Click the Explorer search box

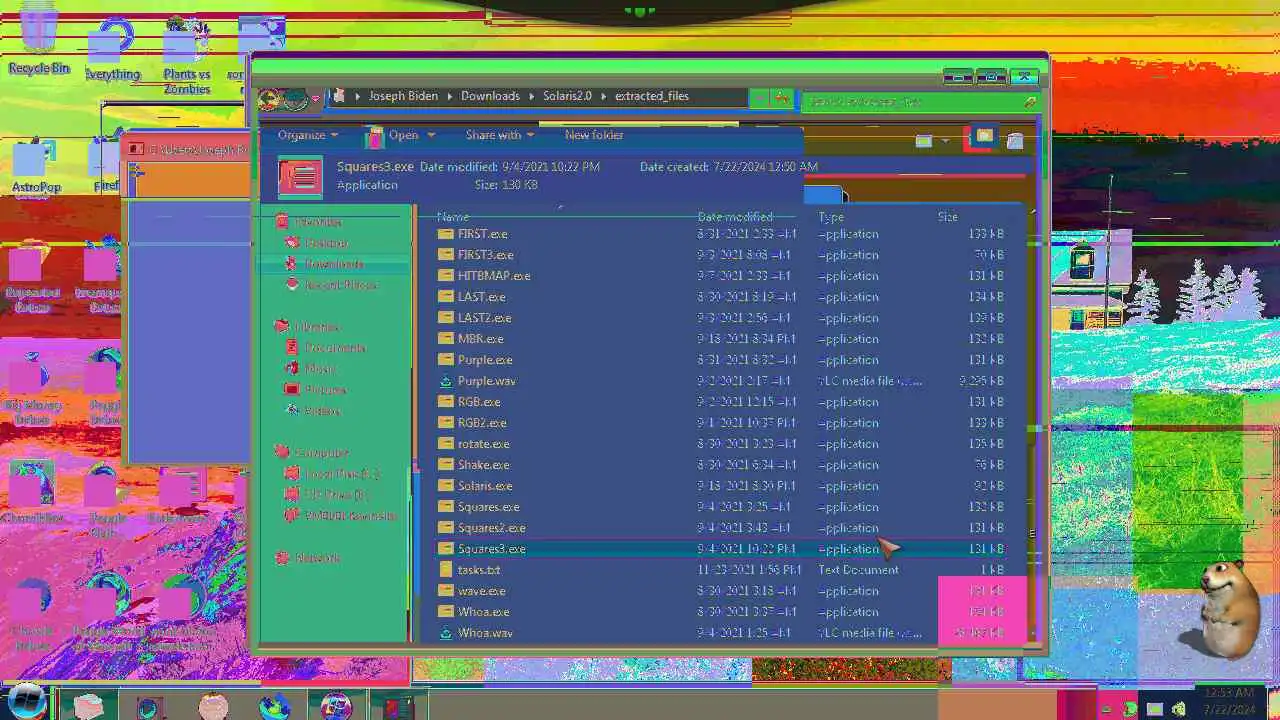[919, 102]
